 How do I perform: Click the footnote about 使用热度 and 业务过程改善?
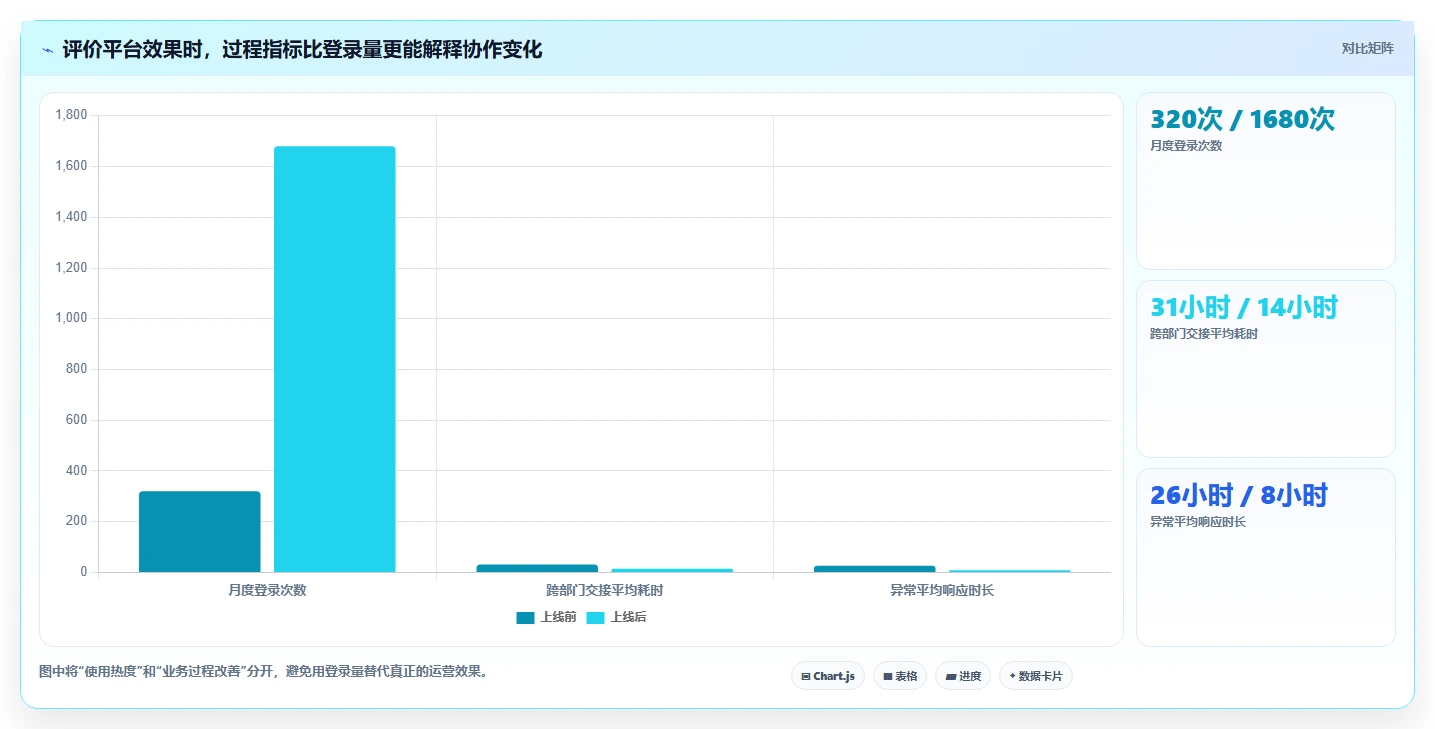(x=265, y=671)
